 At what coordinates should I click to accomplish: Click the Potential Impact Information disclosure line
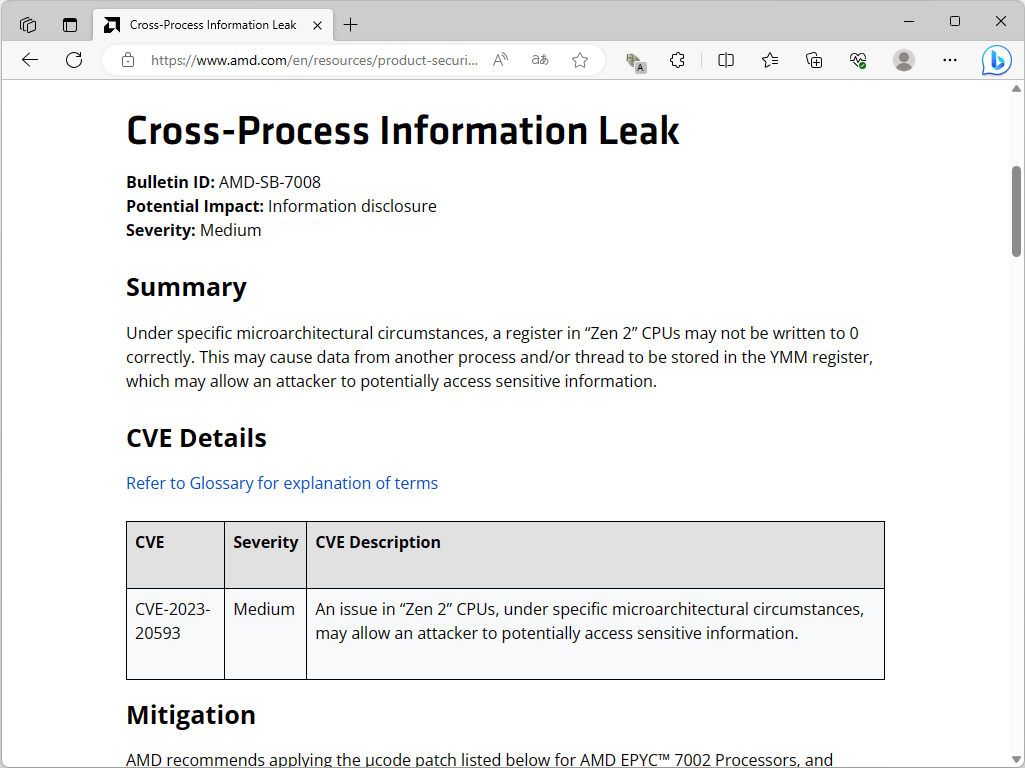[281, 206]
